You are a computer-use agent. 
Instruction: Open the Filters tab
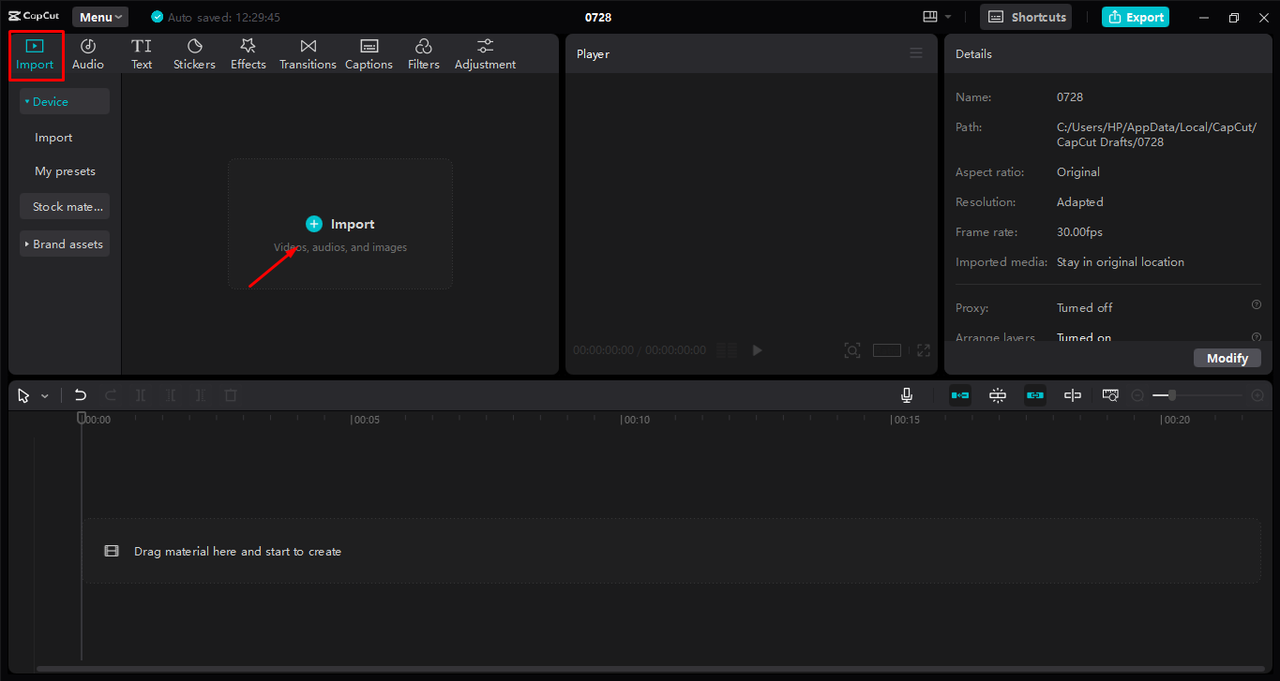click(424, 55)
